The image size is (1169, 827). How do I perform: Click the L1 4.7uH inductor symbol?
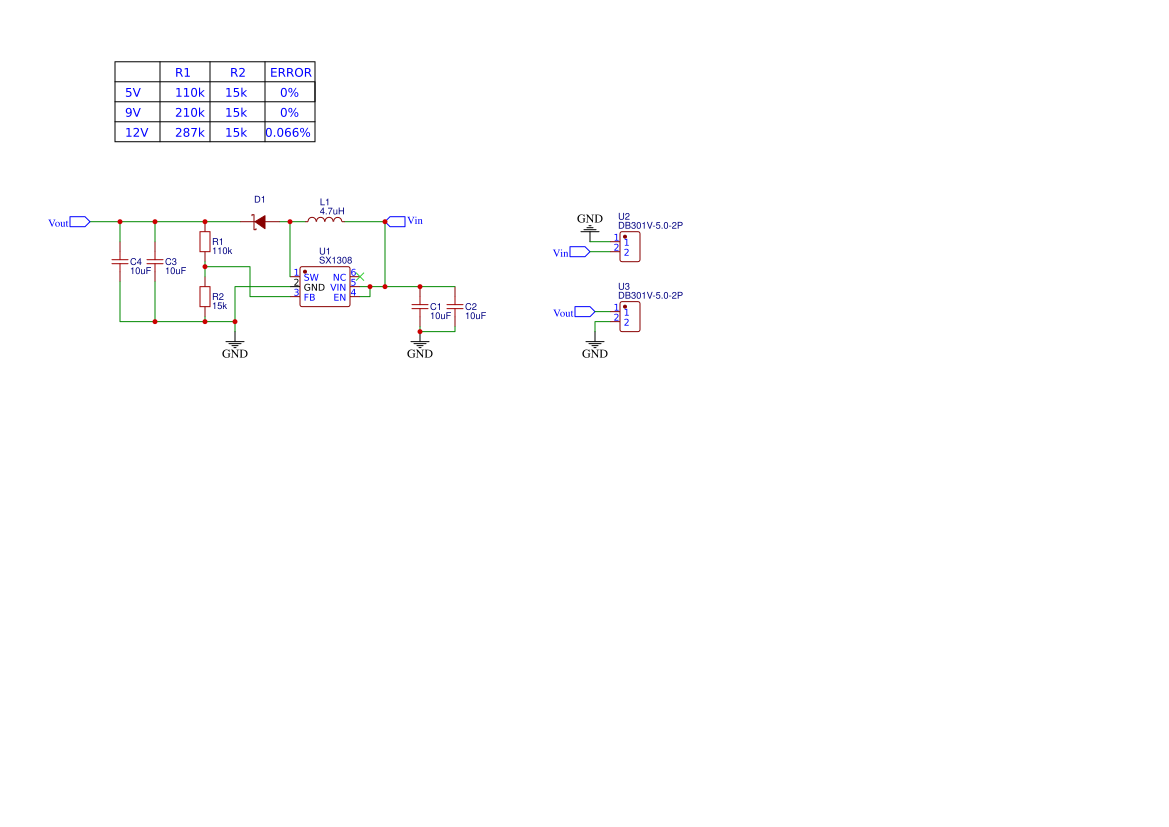click(x=325, y=219)
